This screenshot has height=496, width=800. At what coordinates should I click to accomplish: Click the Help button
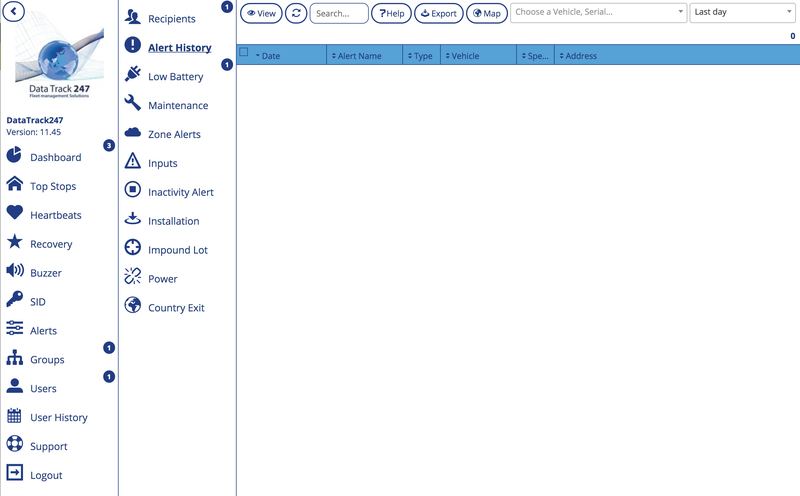(x=391, y=13)
